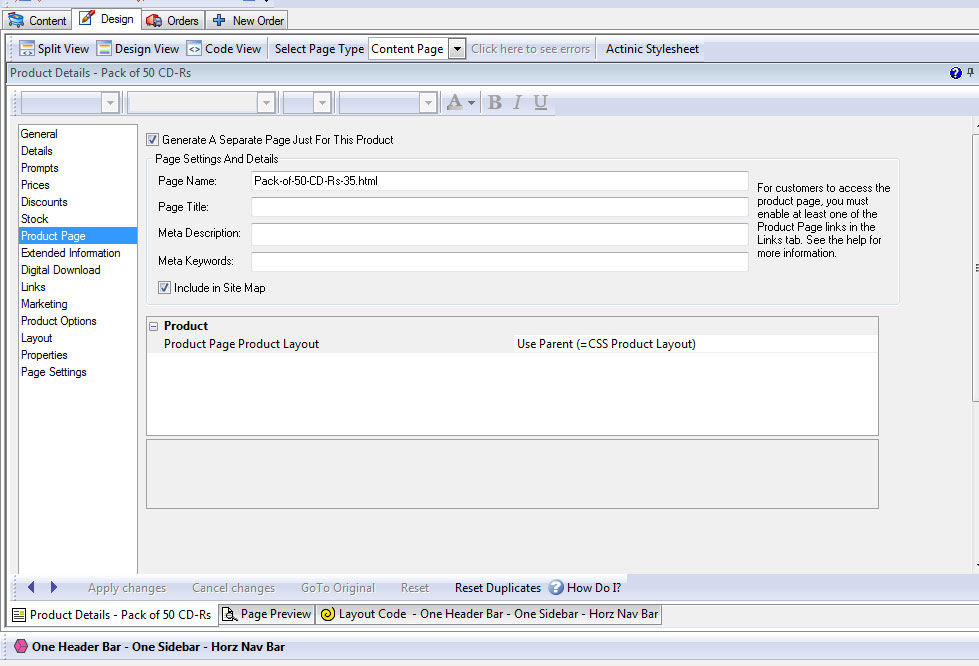
Task: Switch to the Orders tab
Action: point(173,20)
